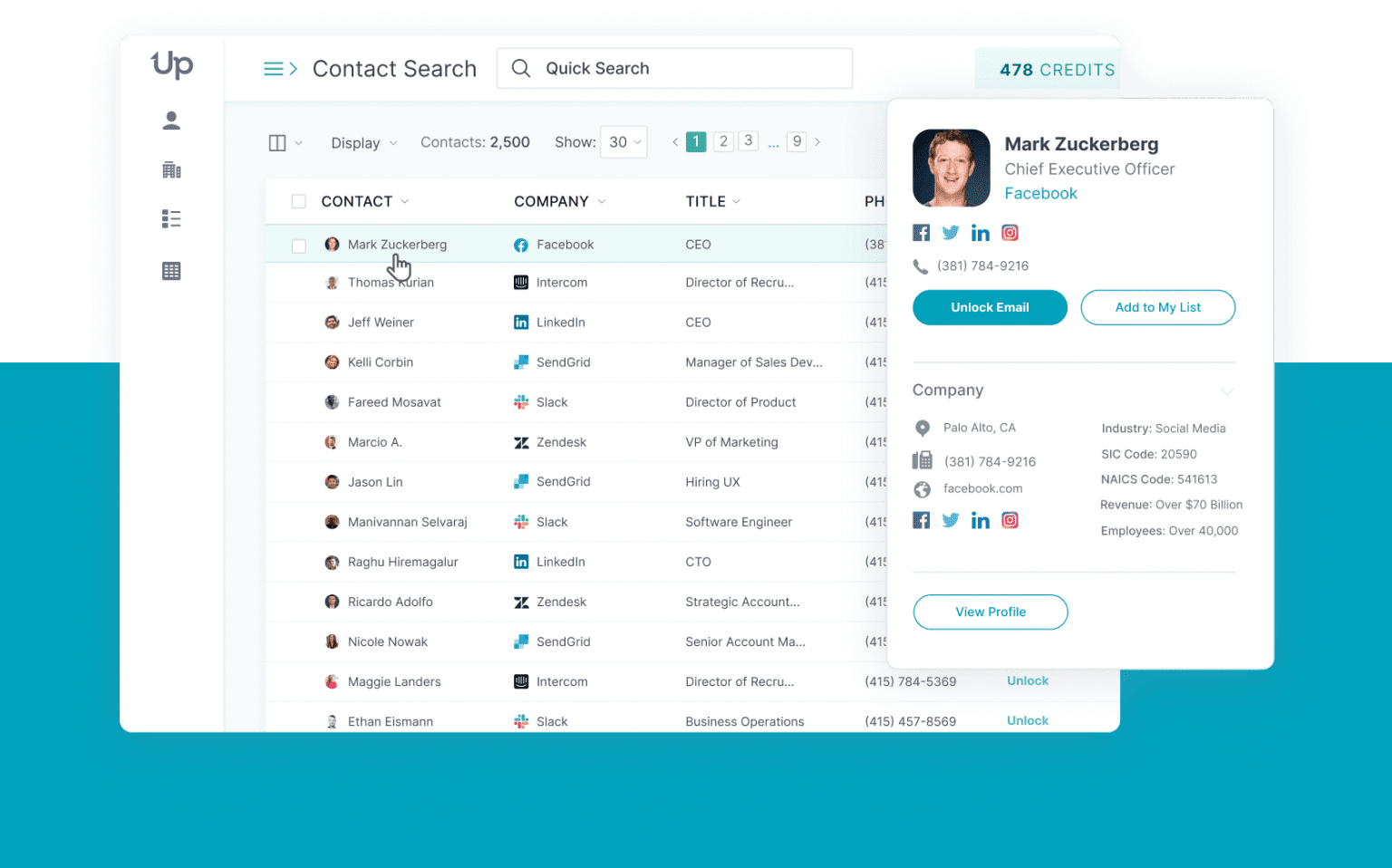Collapse the Company section on the profile card

click(1228, 391)
